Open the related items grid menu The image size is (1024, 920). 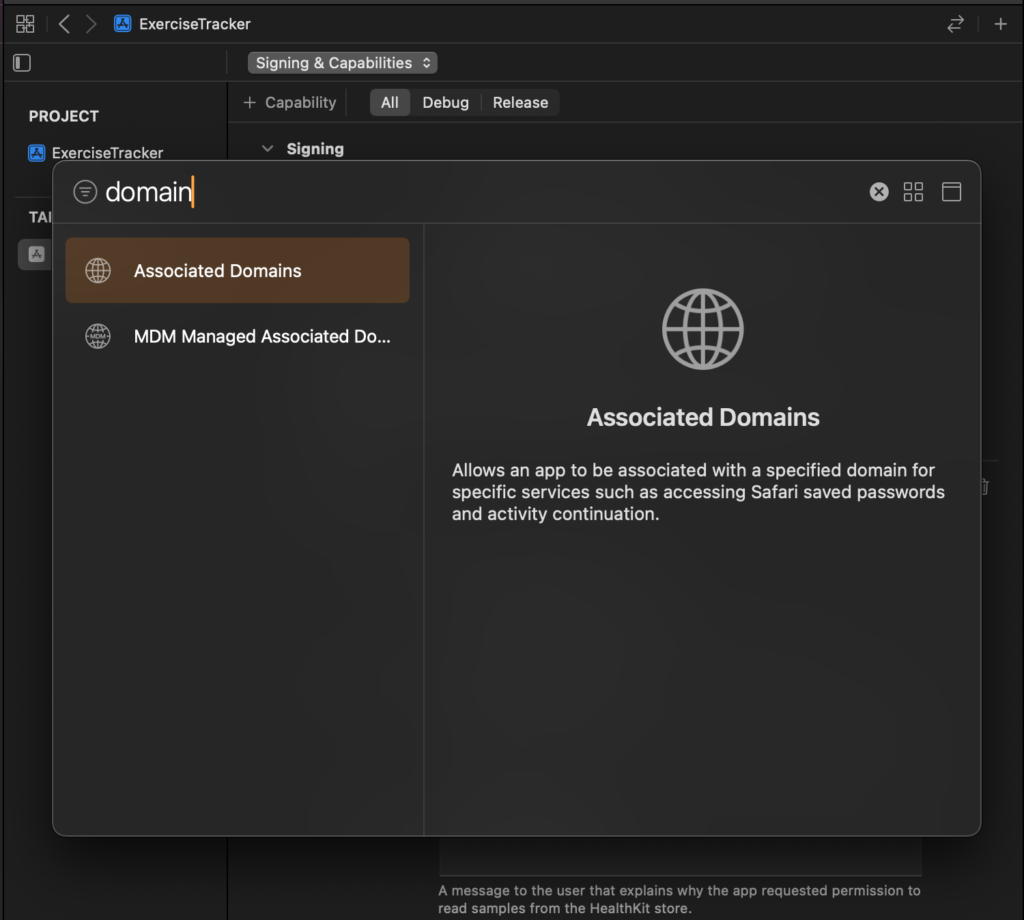coord(25,24)
